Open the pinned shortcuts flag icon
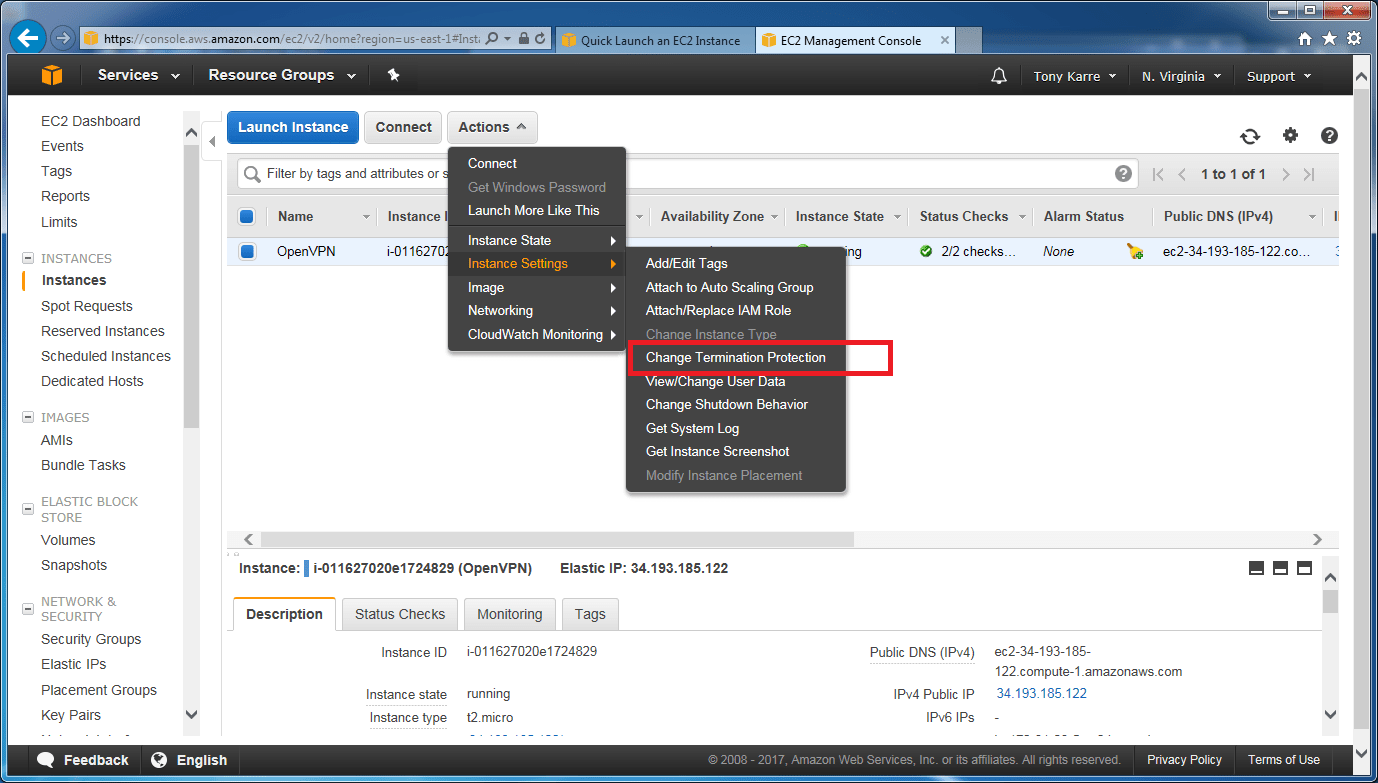 point(392,74)
